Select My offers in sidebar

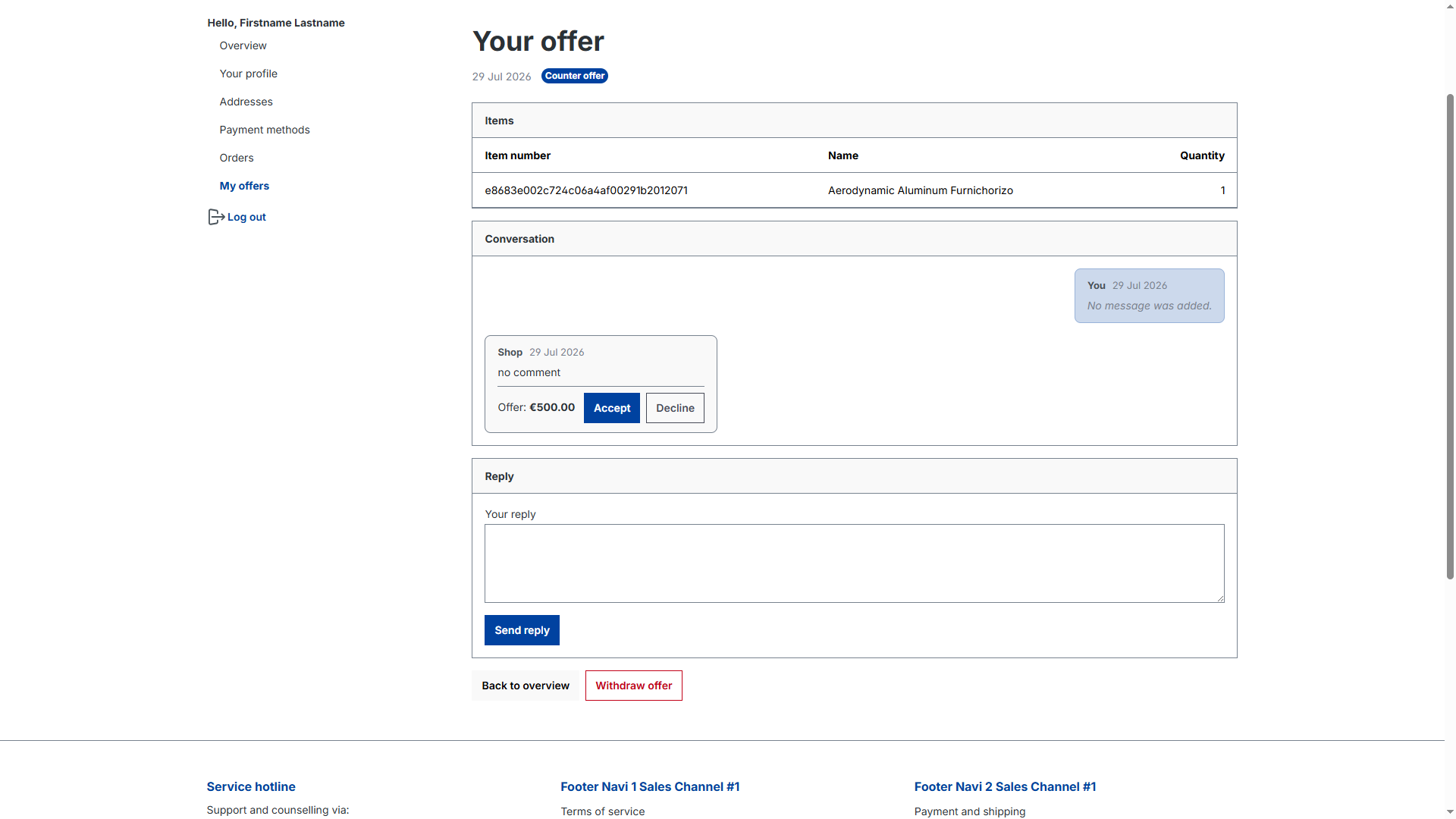coord(244,186)
